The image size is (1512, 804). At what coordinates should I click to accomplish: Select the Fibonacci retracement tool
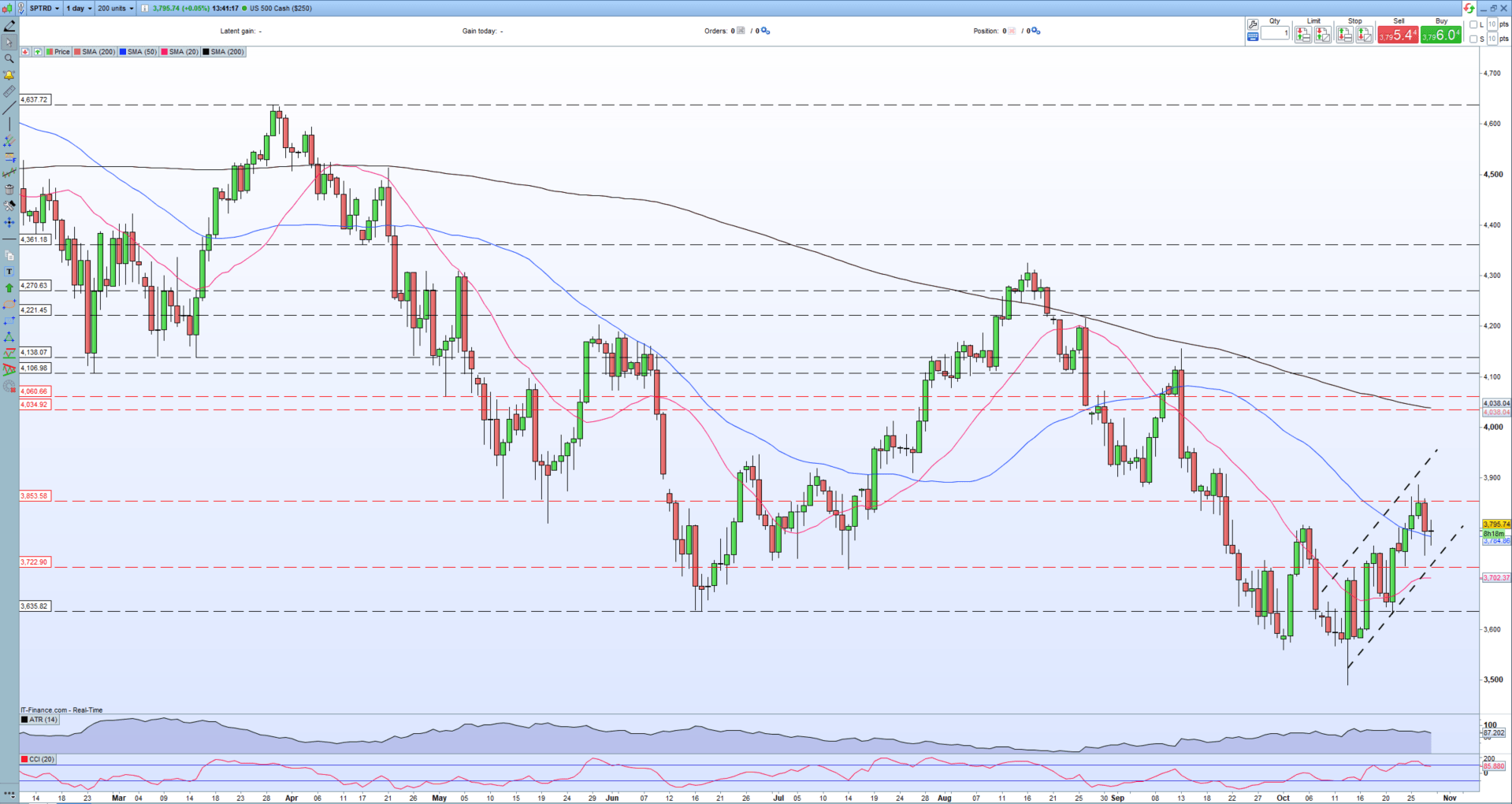click(x=9, y=157)
